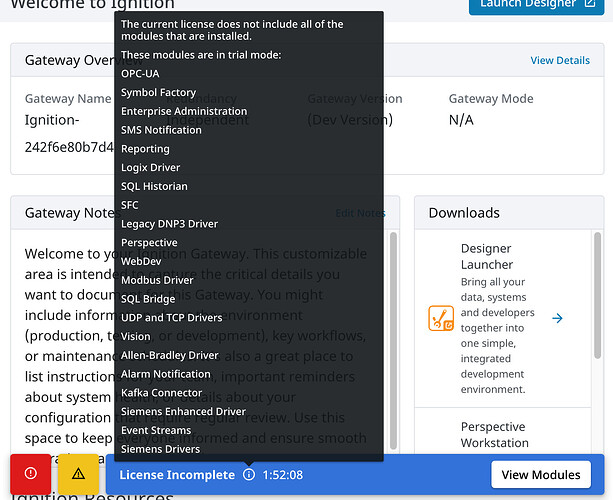Click the Edit Notes link
Screen dimensions: 613x500
click(360, 213)
